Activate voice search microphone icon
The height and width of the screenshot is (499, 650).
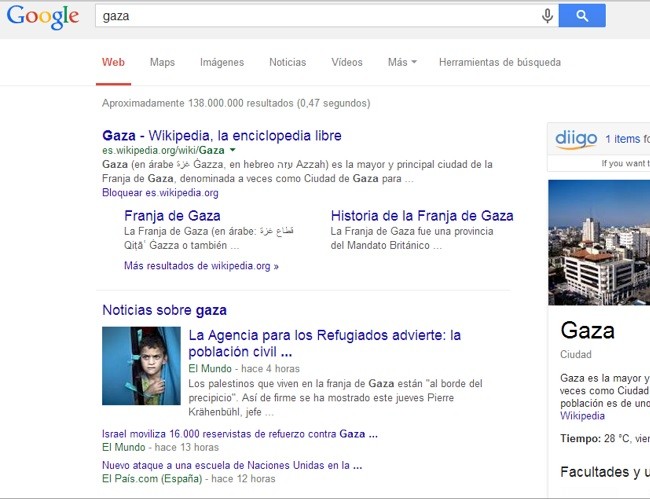coord(547,16)
